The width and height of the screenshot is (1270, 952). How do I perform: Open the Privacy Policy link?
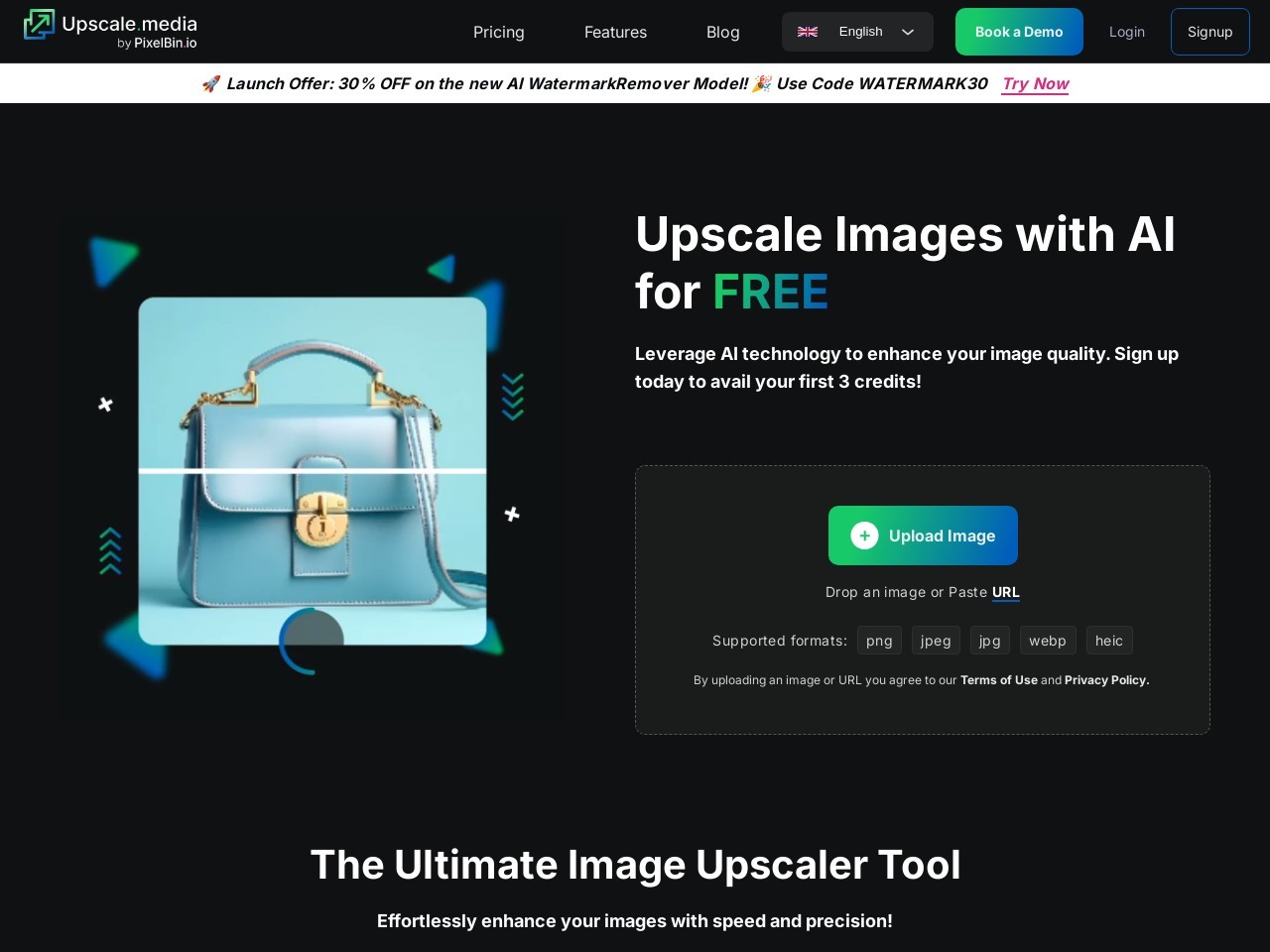(1106, 680)
